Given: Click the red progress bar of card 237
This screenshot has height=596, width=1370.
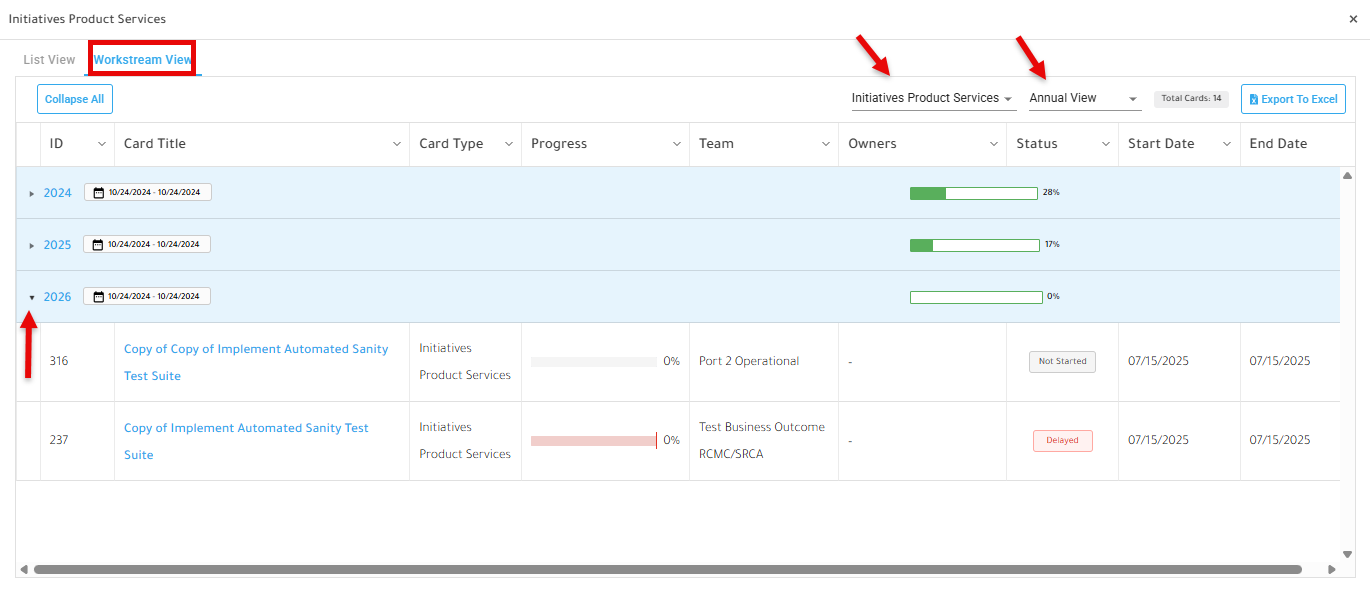Looking at the screenshot, I should coord(594,440).
